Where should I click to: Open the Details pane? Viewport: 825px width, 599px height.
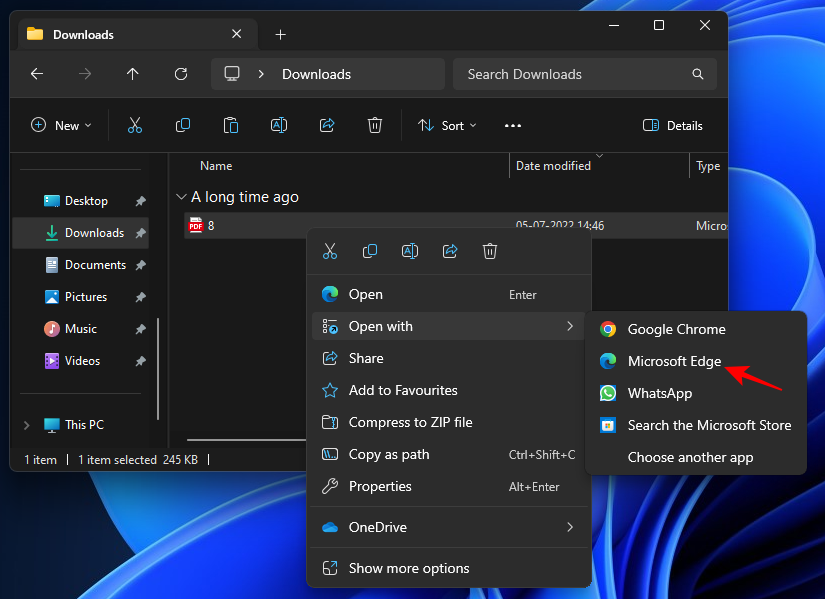pyautogui.click(x=672, y=125)
